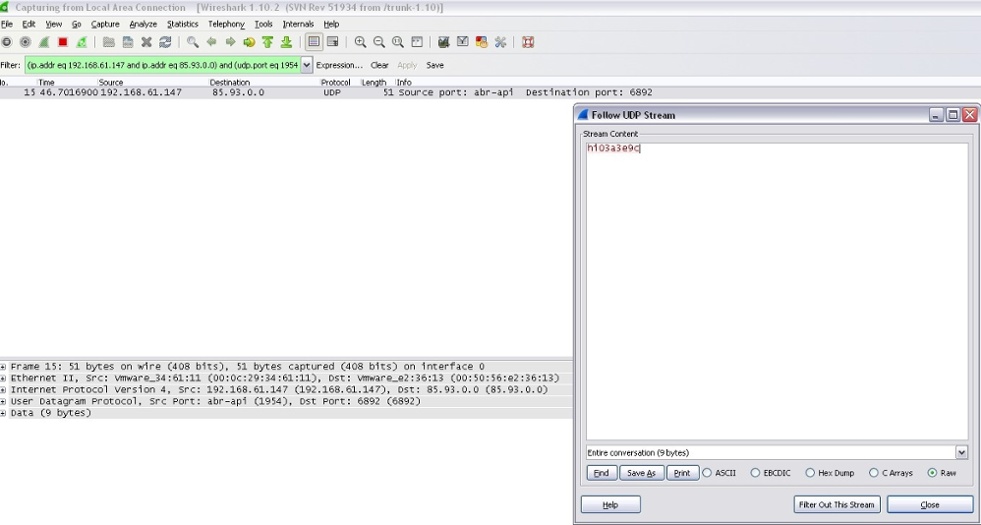981x525 pixels.
Task: Open the capture interfaces list icon
Action: coord(6,42)
